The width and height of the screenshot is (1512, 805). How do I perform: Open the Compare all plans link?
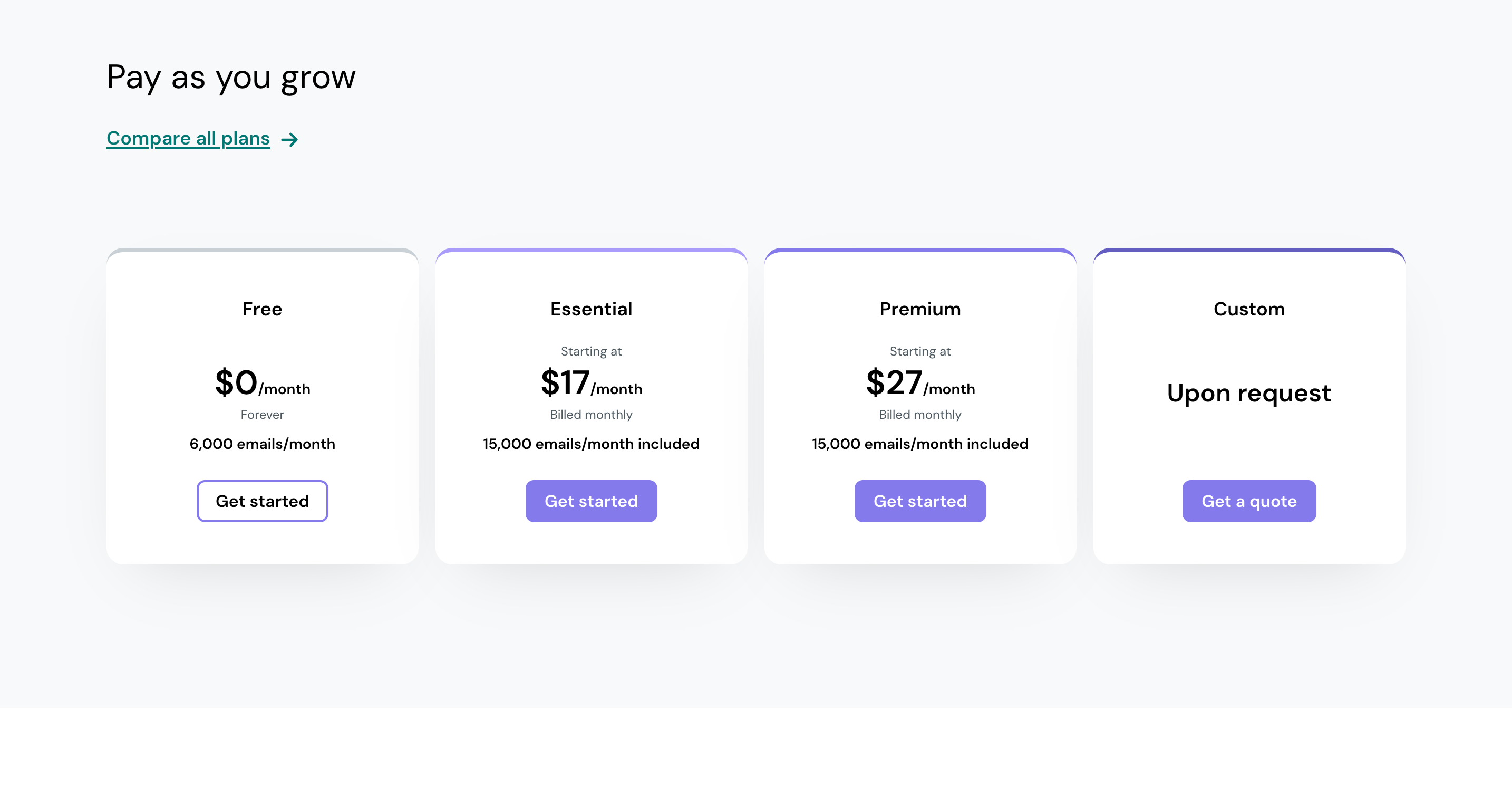click(188, 139)
